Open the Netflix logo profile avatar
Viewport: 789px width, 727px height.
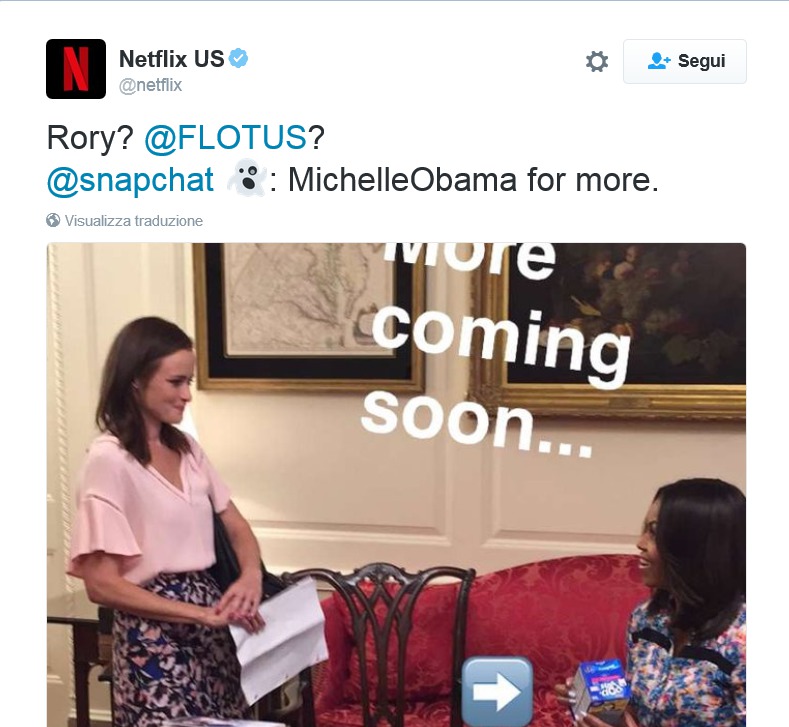pyautogui.click(x=76, y=69)
